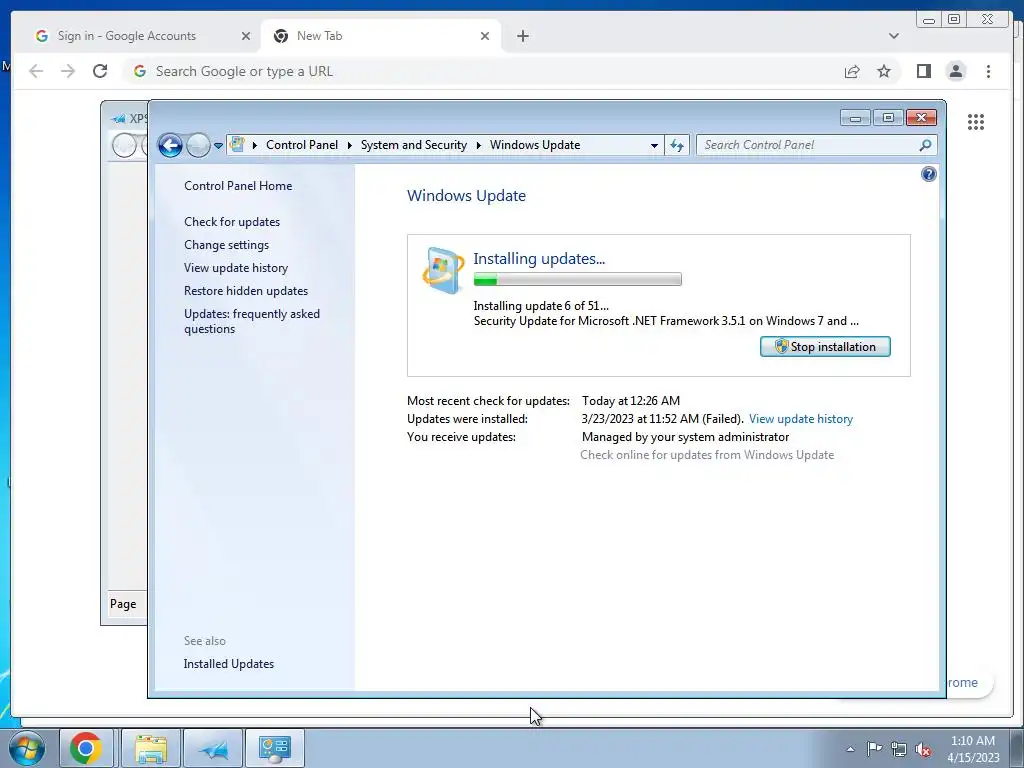Click the installation progress bar
The image size is (1024, 768).
(x=577, y=280)
